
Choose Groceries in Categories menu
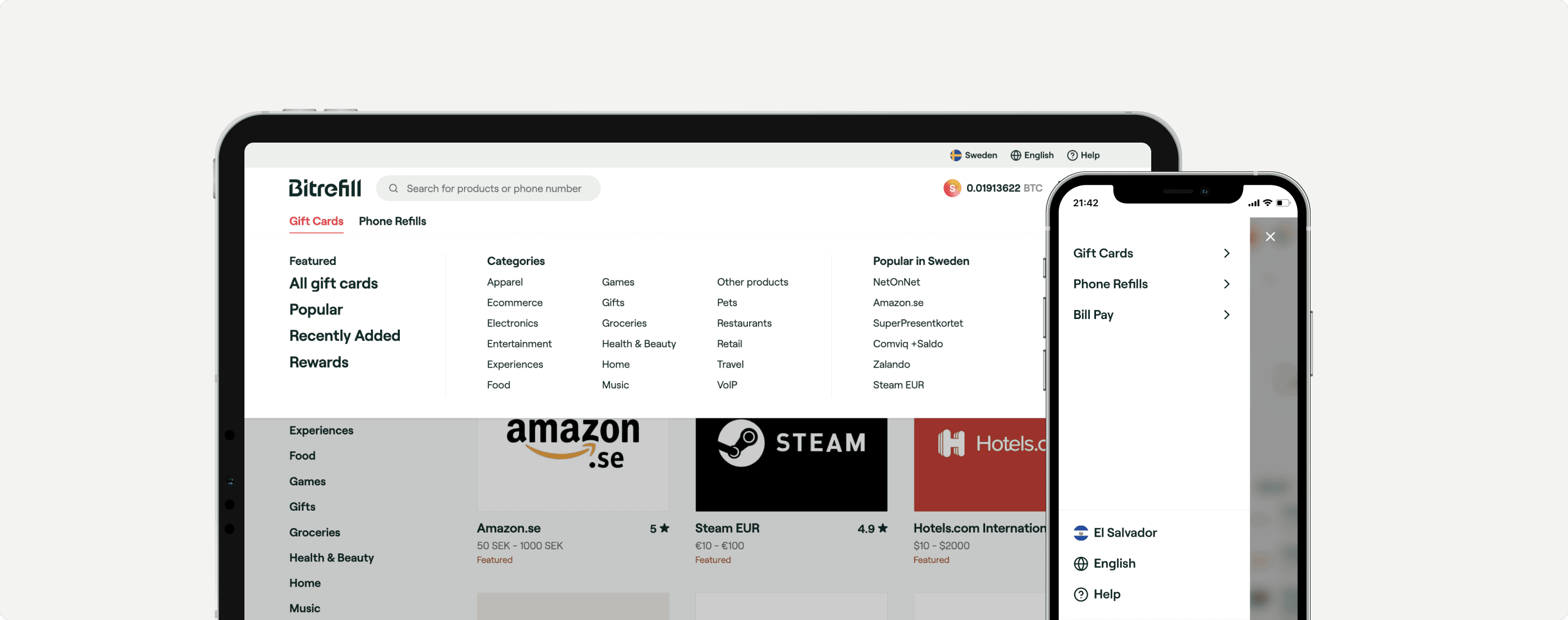coord(624,324)
